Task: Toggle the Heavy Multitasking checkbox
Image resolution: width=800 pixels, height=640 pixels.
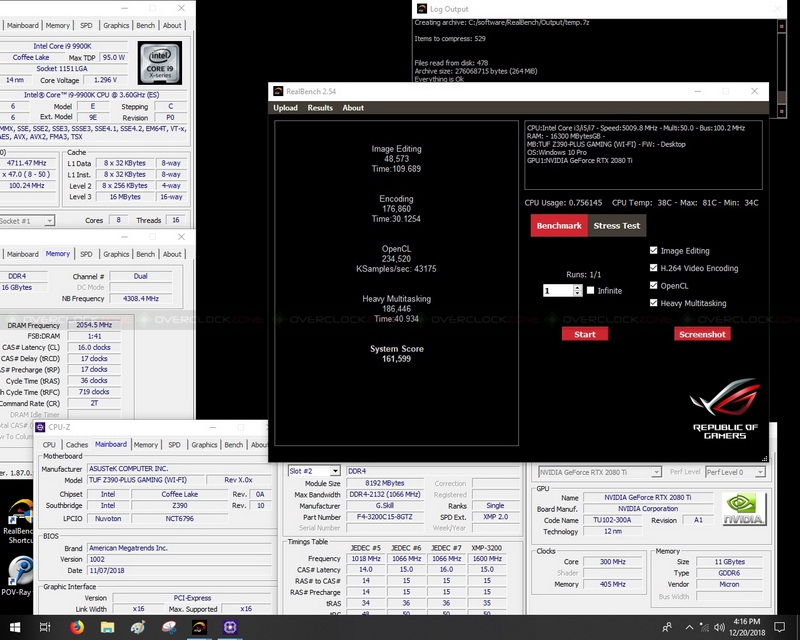Action: [654, 303]
